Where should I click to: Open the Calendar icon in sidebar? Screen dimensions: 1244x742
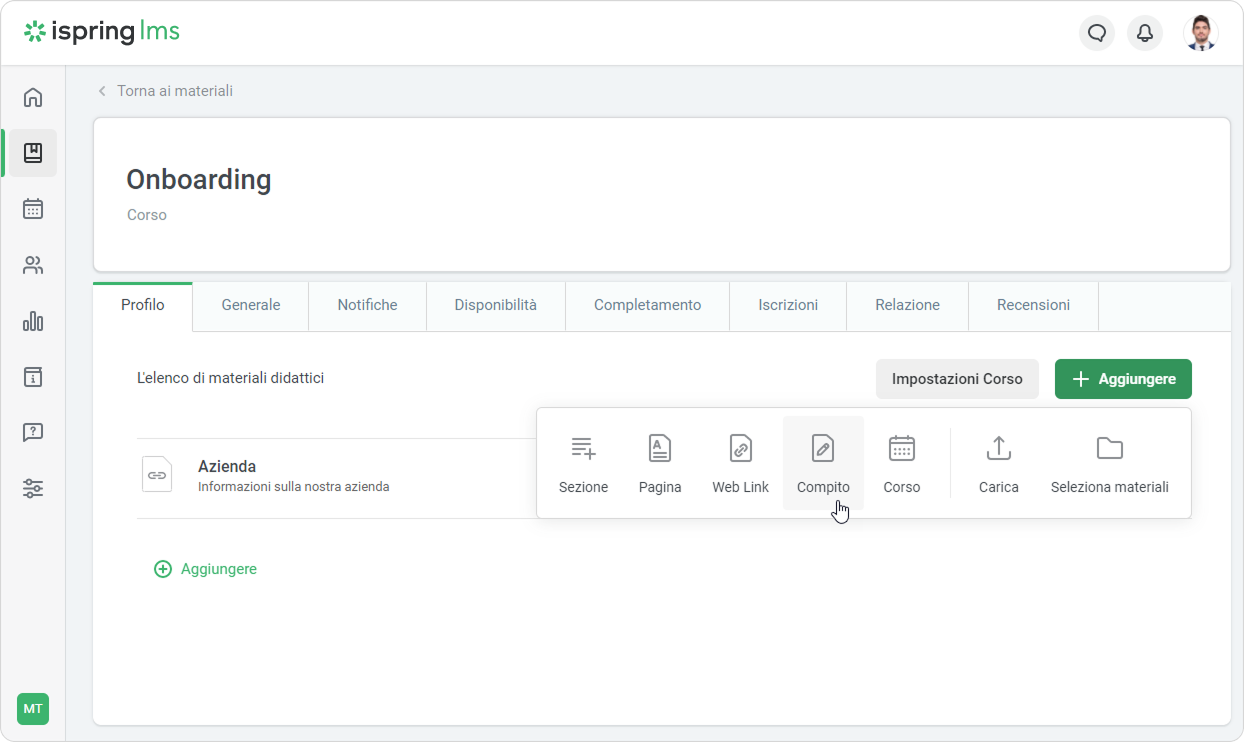point(33,209)
